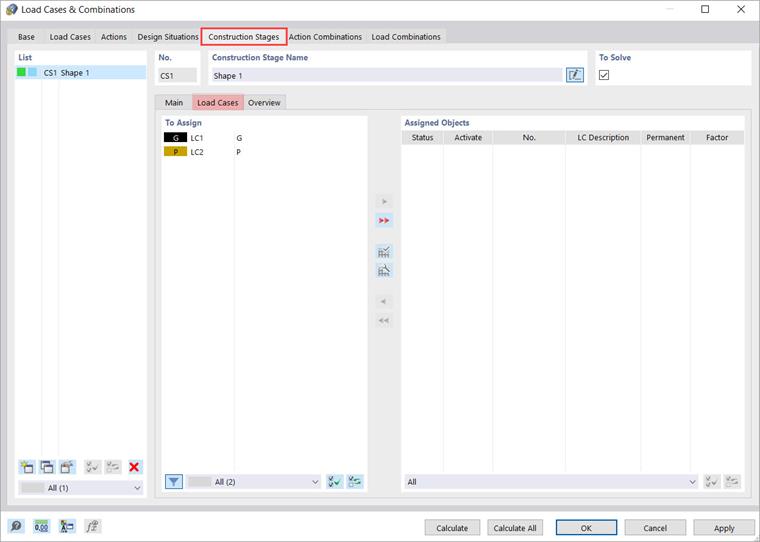
Task: Click the third icon in bottom-left toolbar
Action: coord(67,526)
